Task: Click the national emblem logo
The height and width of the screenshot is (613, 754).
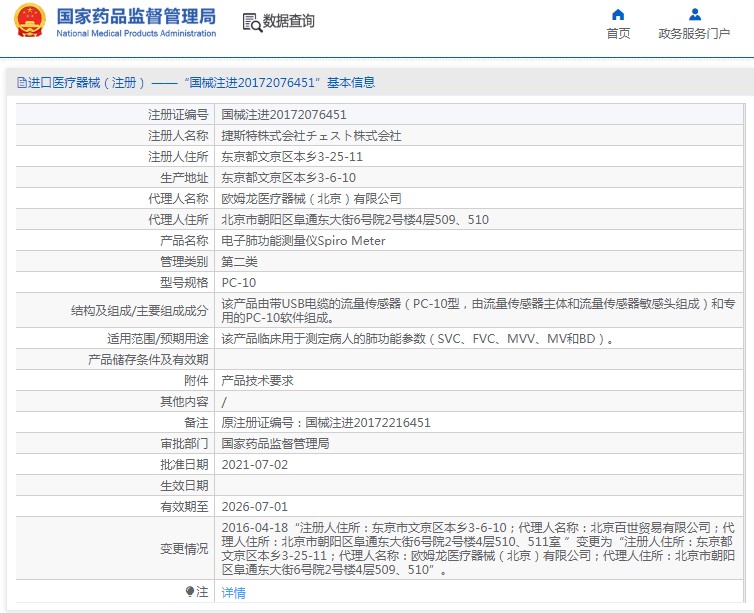Action: [x=29, y=22]
